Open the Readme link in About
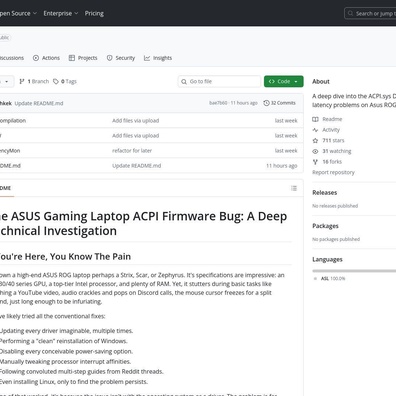 [x=332, y=119]
